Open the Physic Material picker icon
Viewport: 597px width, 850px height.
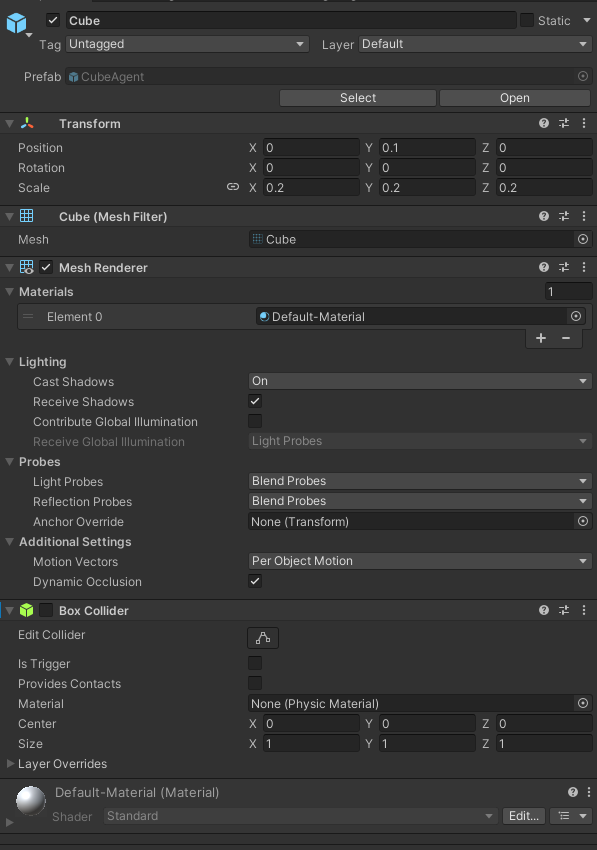[x=583, y=703]
